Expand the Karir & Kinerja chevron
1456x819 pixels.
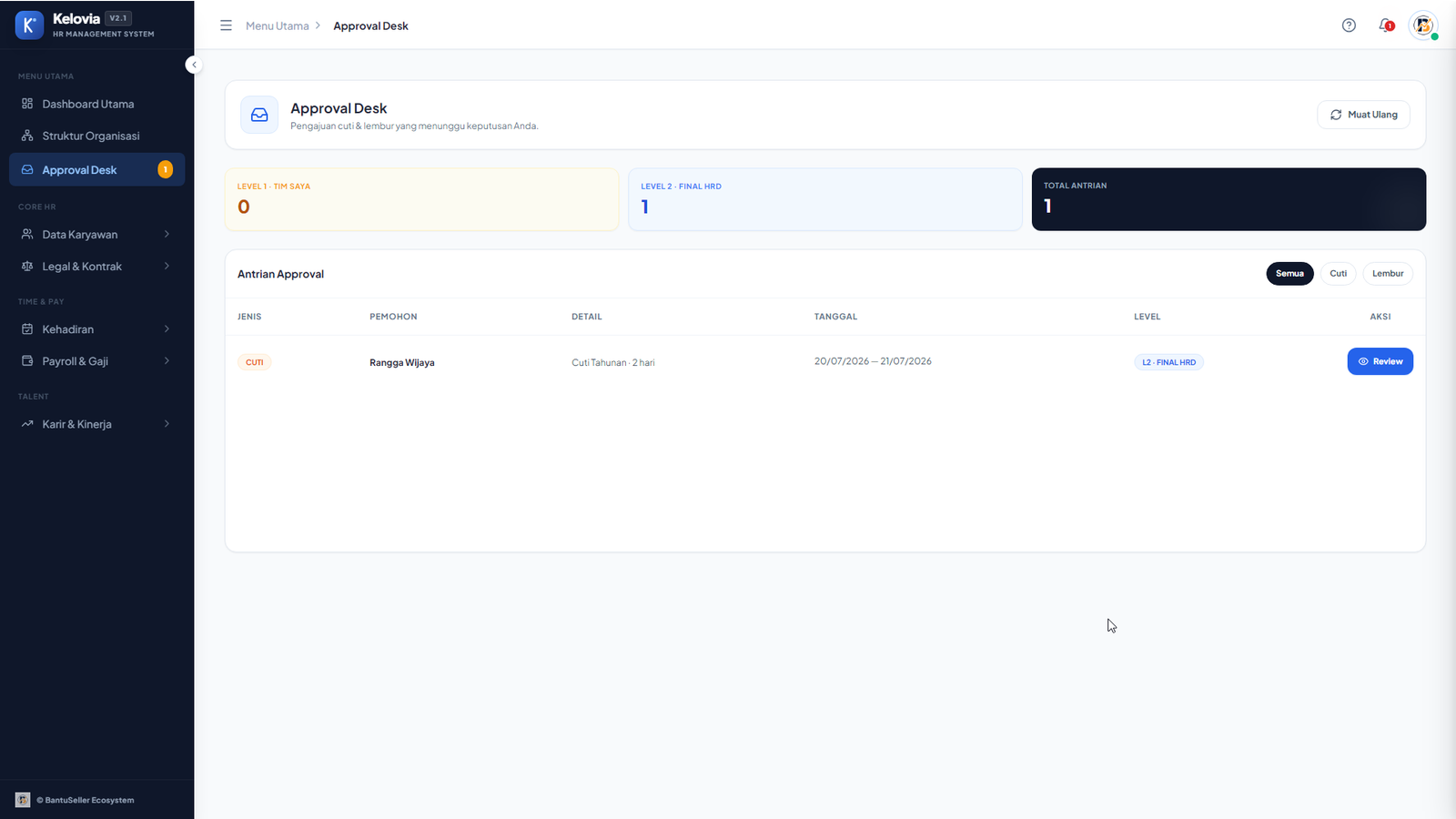167,424
